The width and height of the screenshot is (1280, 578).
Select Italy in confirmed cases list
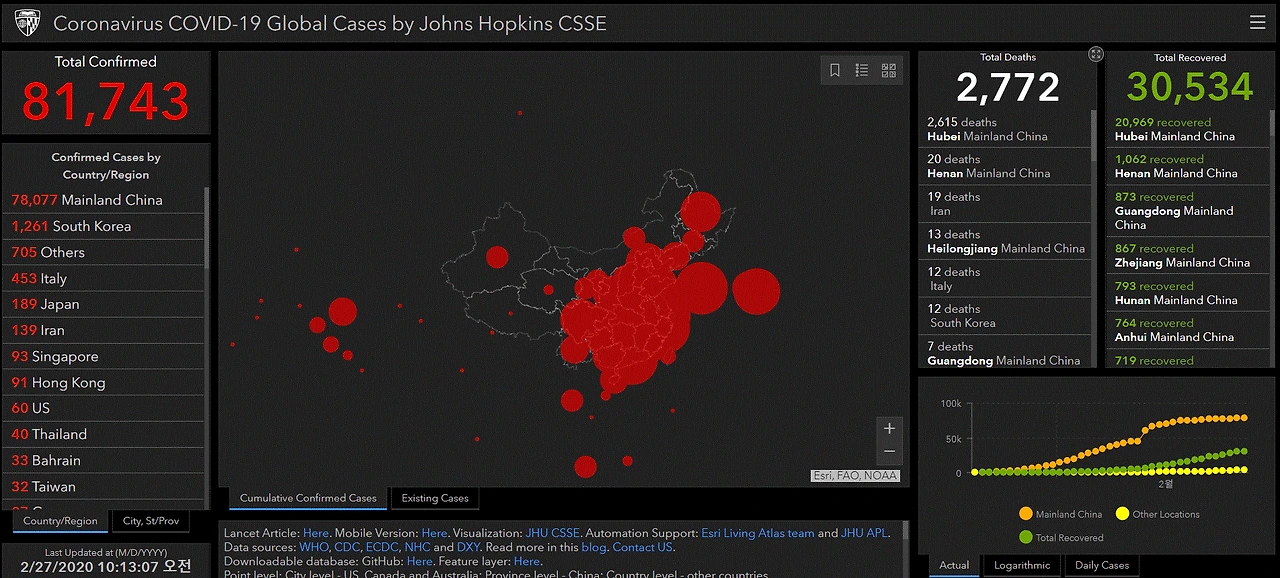(104, 278)
